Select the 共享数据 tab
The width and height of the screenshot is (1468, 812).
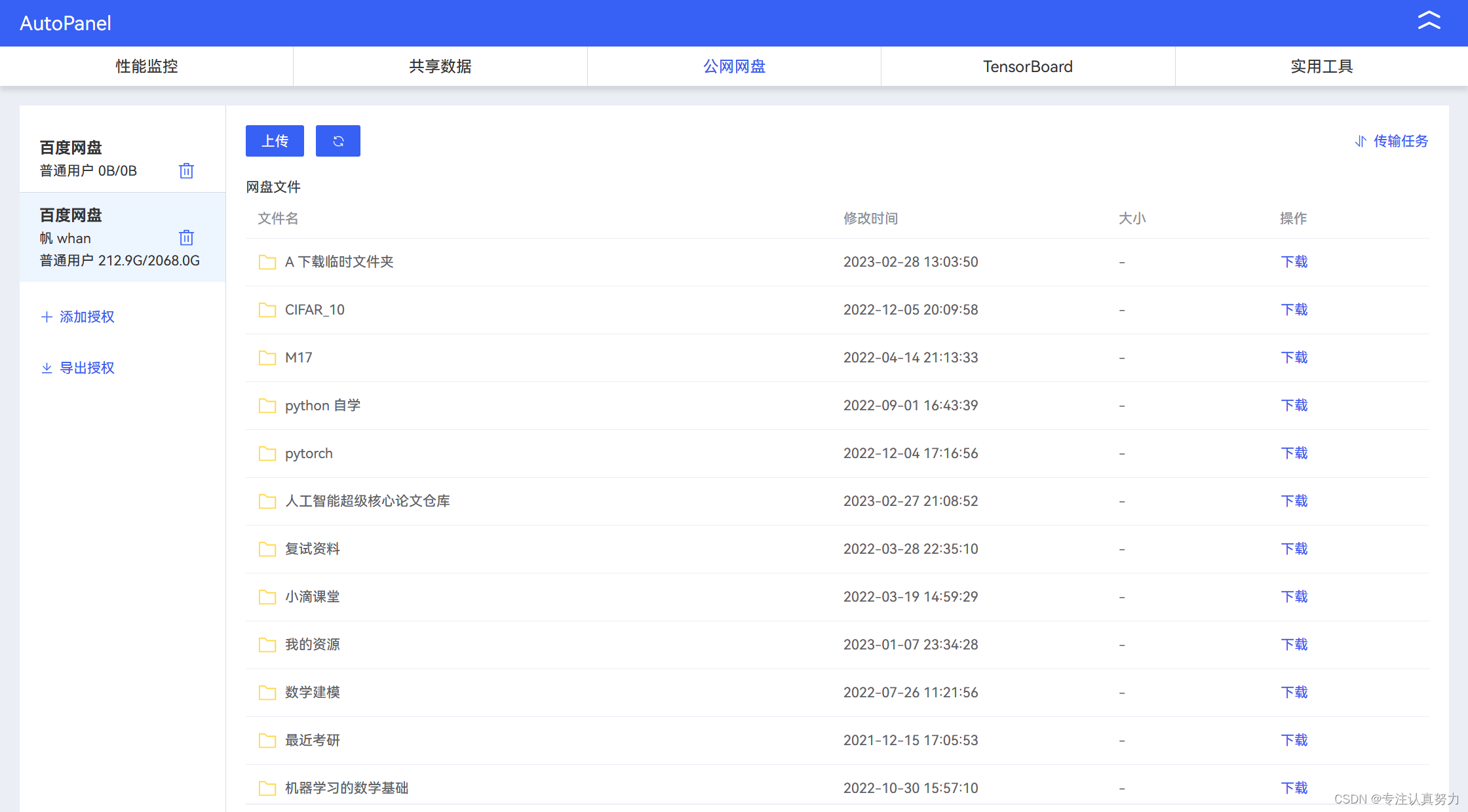pyautogui.click(x=440, y=66)
